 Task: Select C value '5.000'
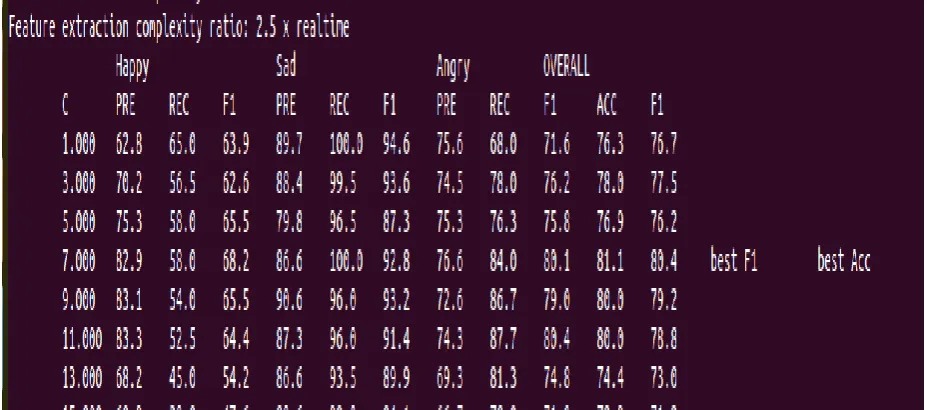tap(79, 222)
